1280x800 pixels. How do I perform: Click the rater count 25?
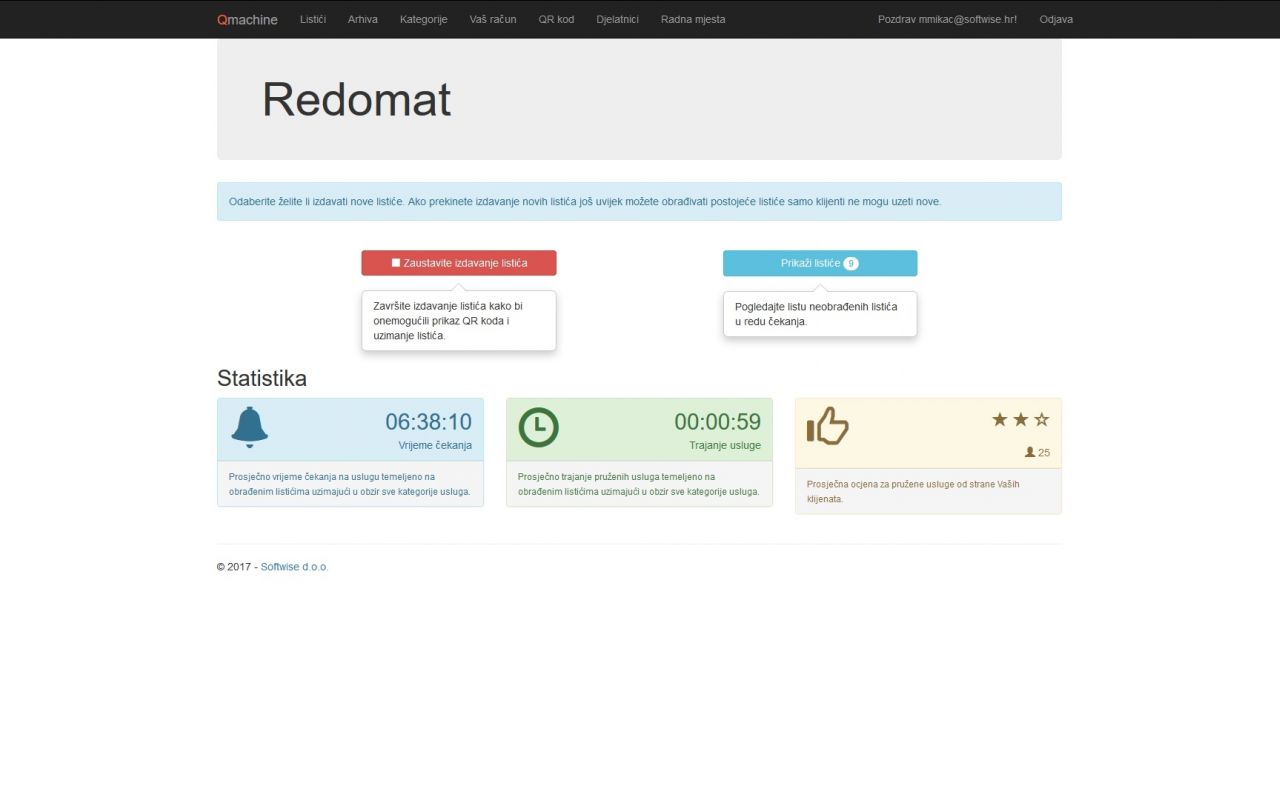click(1044, 453)
